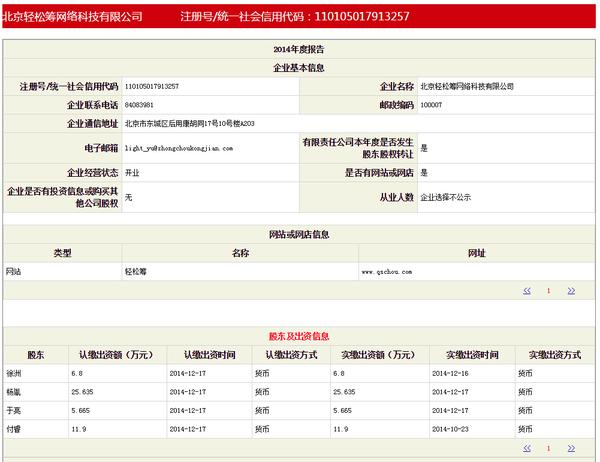Click the postal code value 100007
Screen dimensions: 600x462
[x=431, y=105]
